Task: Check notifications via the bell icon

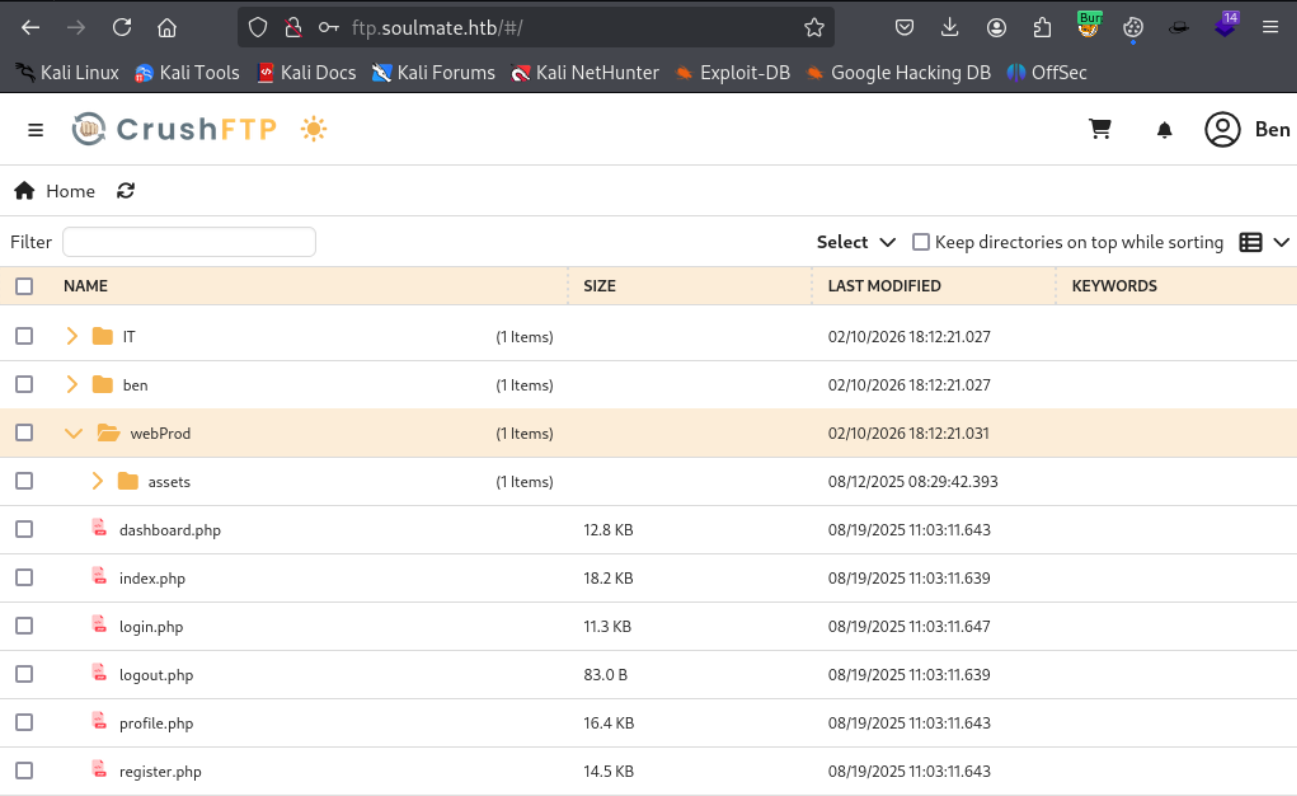Action: coord(1164,129)
